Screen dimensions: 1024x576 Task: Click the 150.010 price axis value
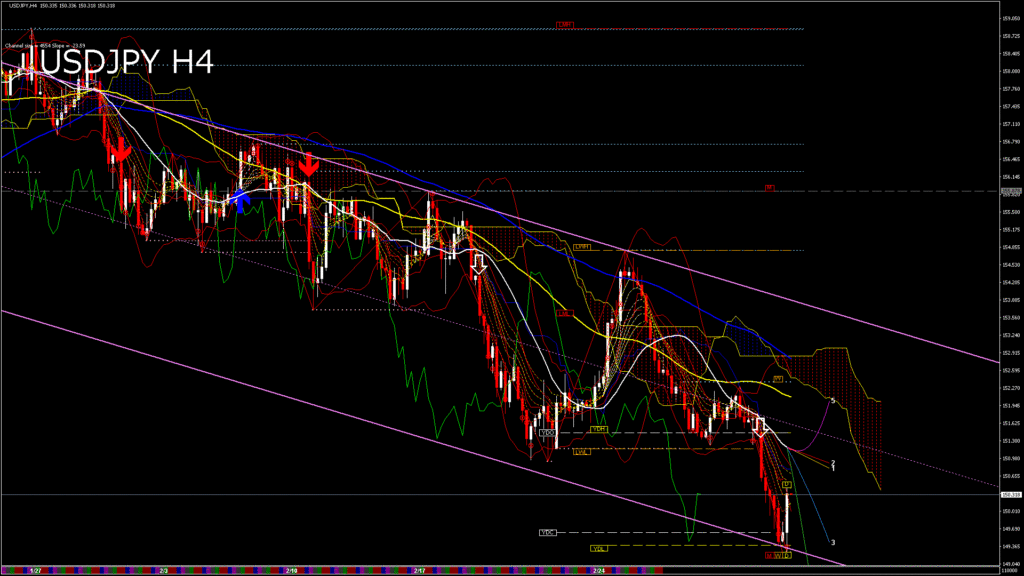(x=1011, y=511)
